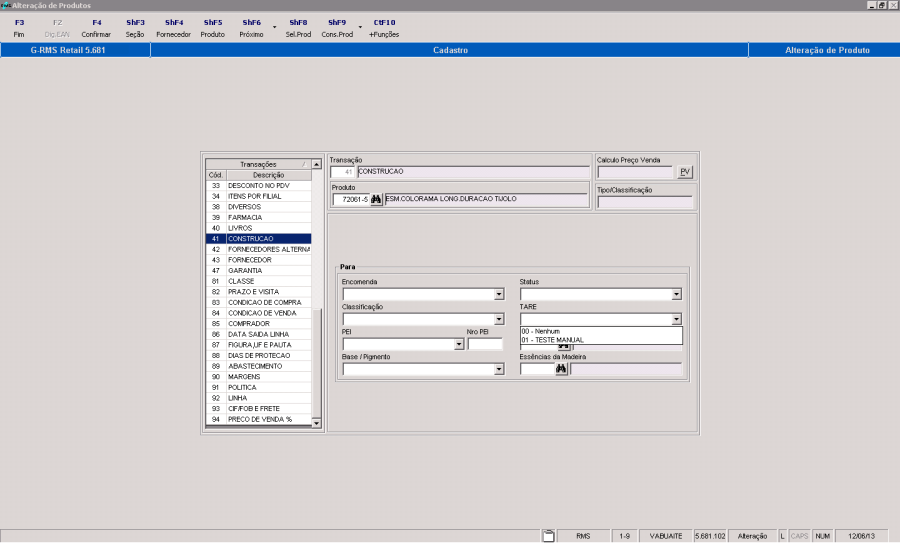Select row 85 COMPRADOR
Screen dimensions: 900x546
tap(258, 324)
